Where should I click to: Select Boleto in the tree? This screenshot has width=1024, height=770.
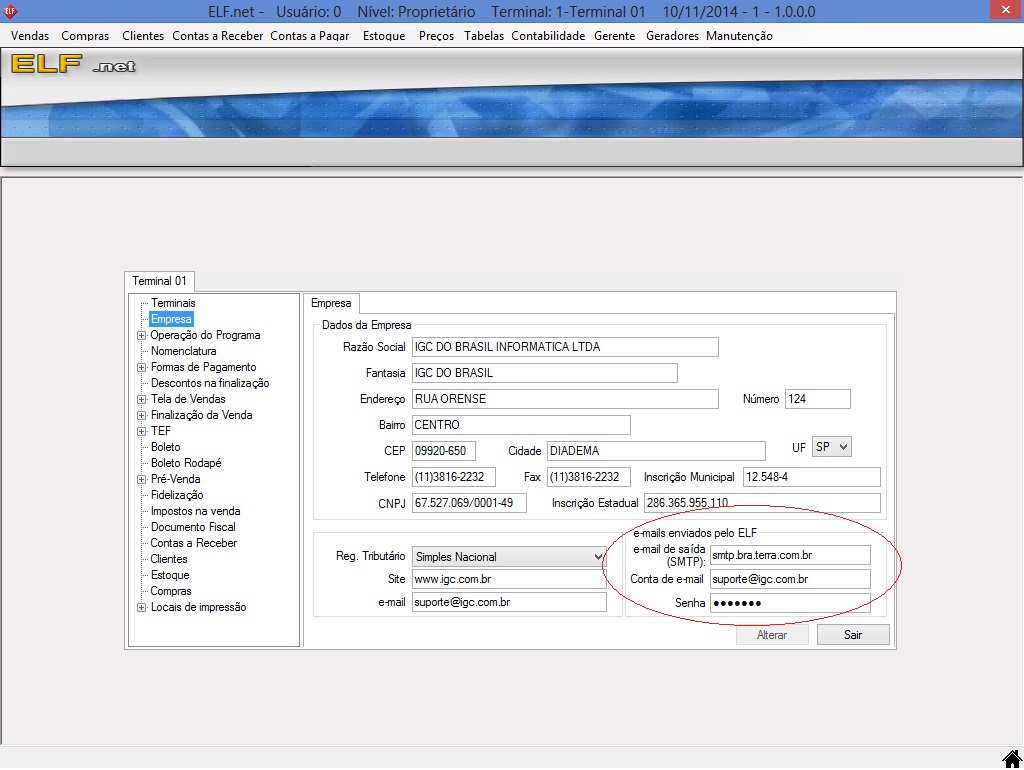[x=165, y=447]
